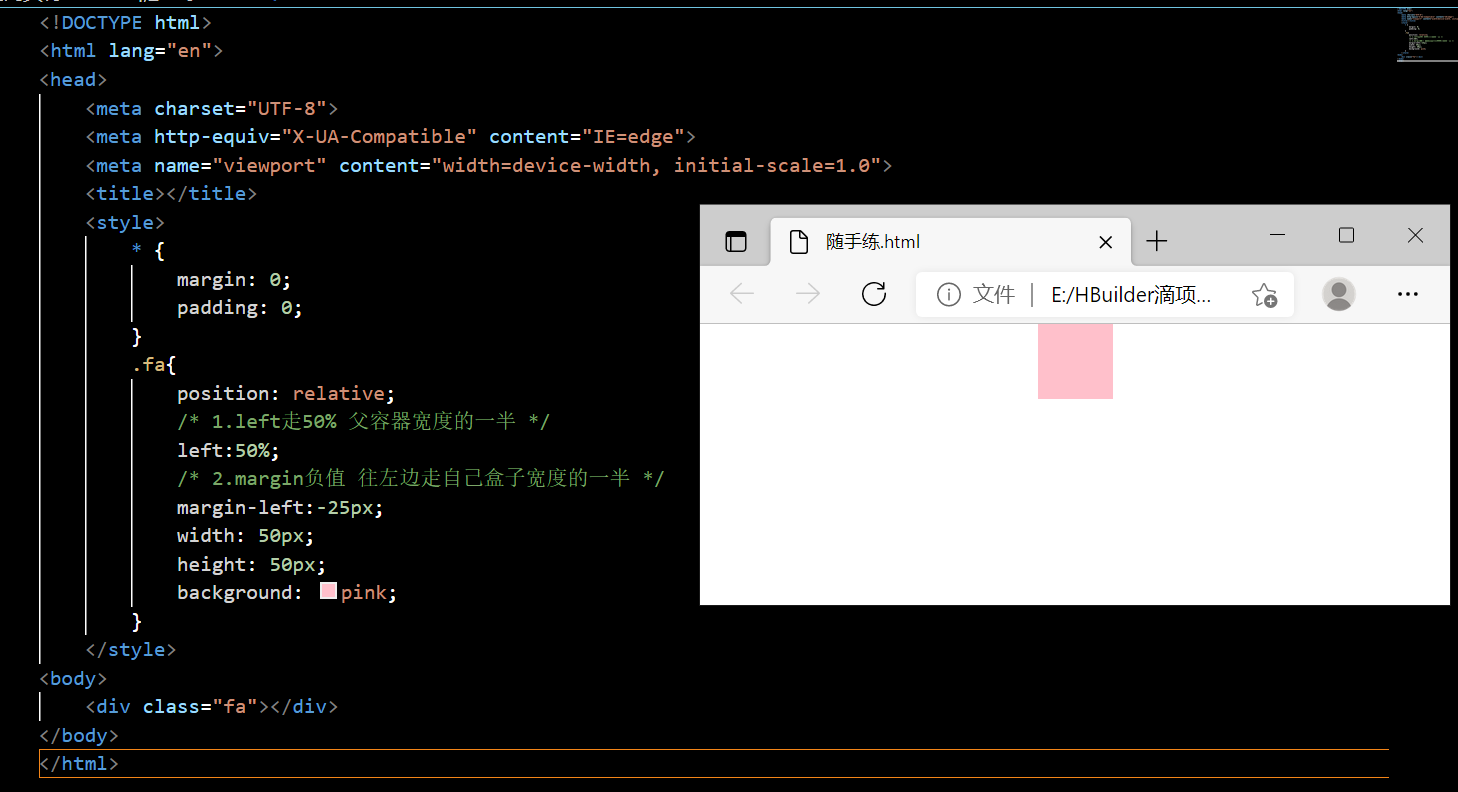This screenshot has width=1458, height=792.
Task: Click the opening <style> tag
Action: tap(125, 222)
